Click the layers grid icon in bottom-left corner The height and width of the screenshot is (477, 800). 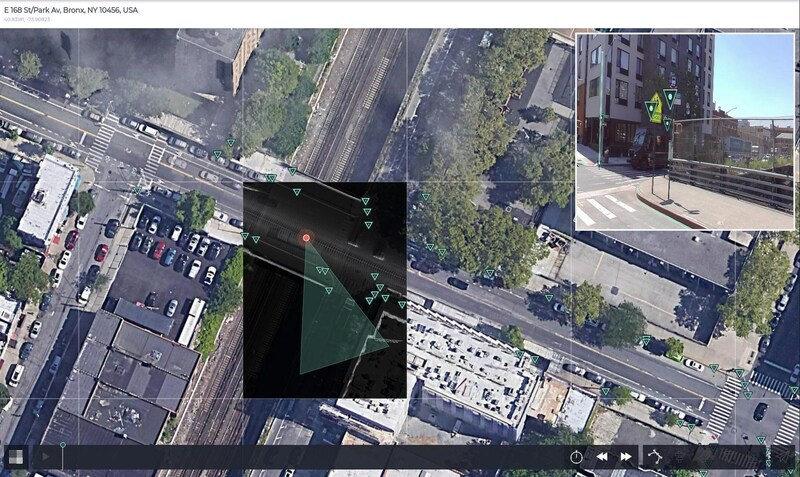coord(16,456)
